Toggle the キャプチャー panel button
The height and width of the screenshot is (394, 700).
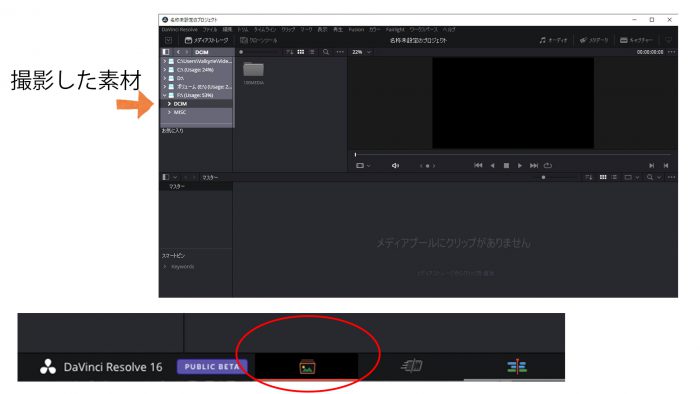pyautogui.click(x=636, y=40)
